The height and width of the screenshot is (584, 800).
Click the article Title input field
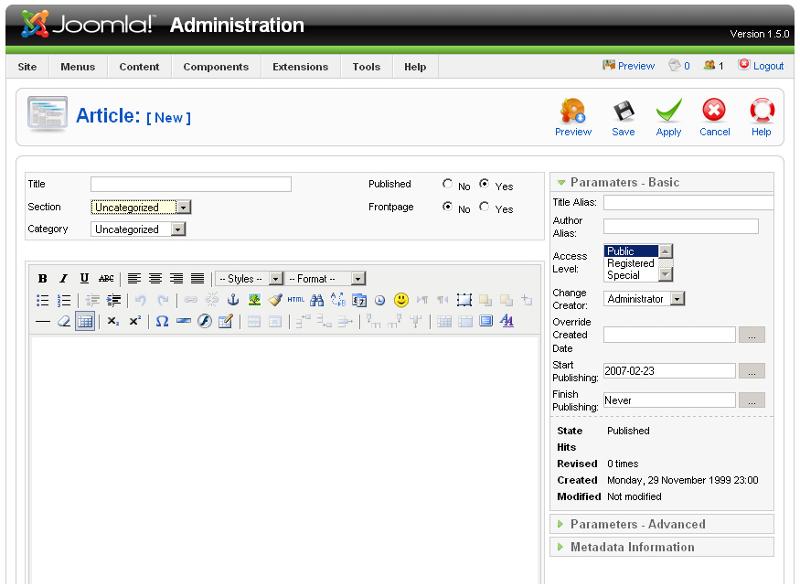191,184
